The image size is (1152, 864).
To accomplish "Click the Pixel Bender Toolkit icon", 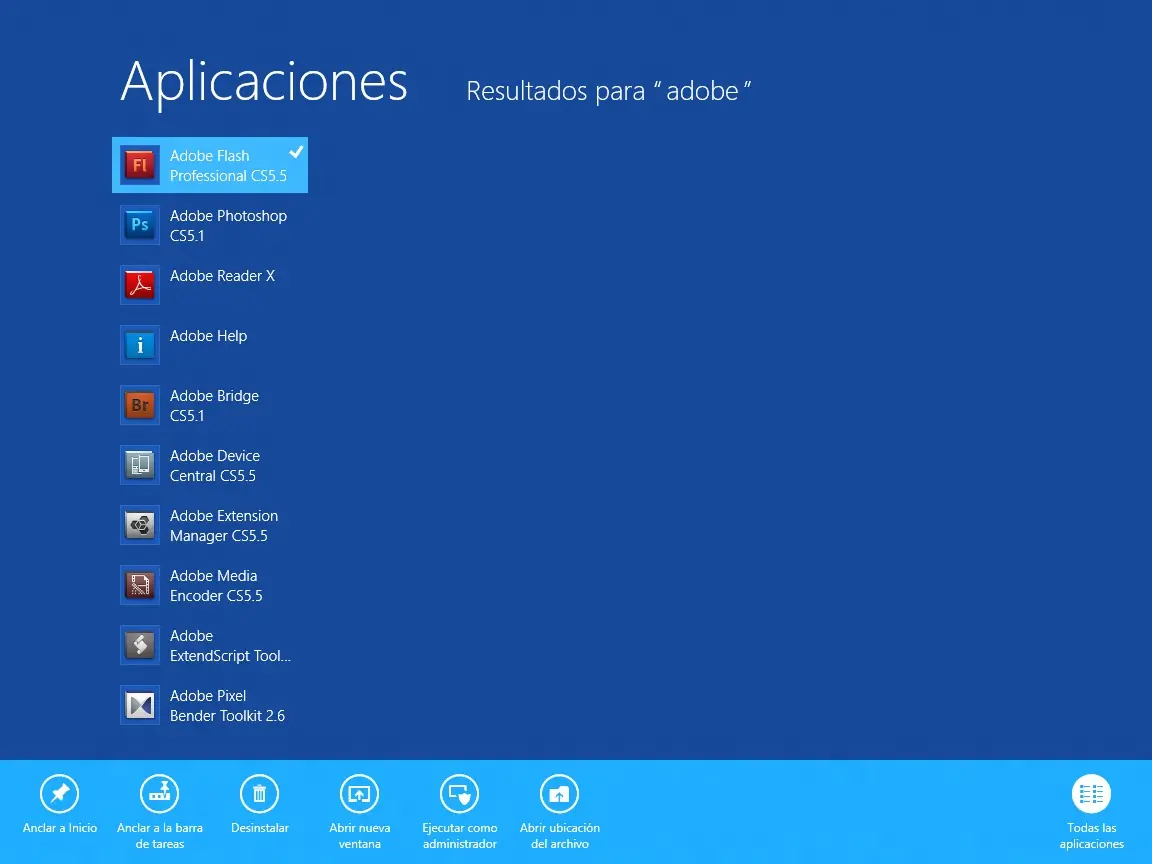I will pos(140,705).
